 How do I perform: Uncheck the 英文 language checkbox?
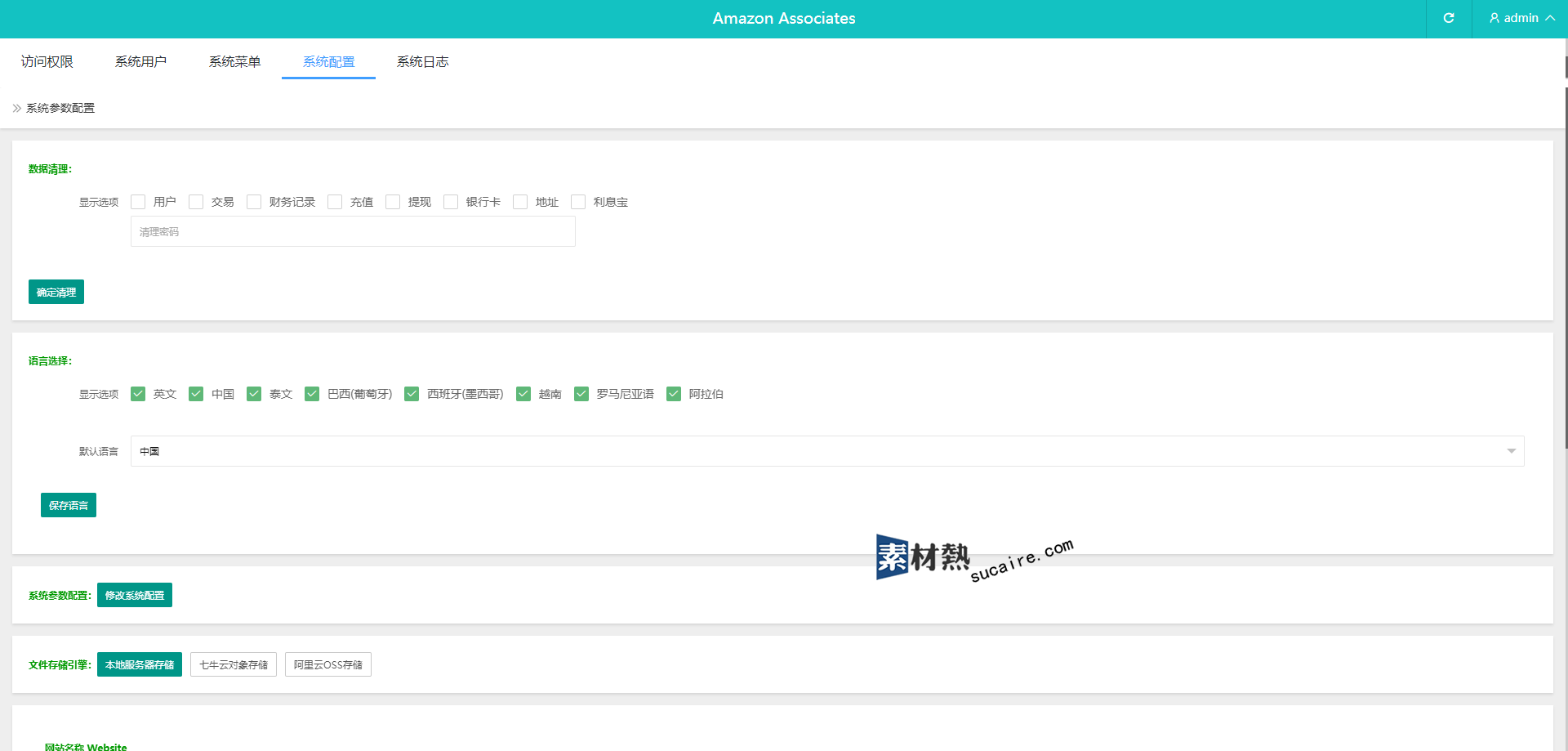pyautogui.click(x=138, y=394)
